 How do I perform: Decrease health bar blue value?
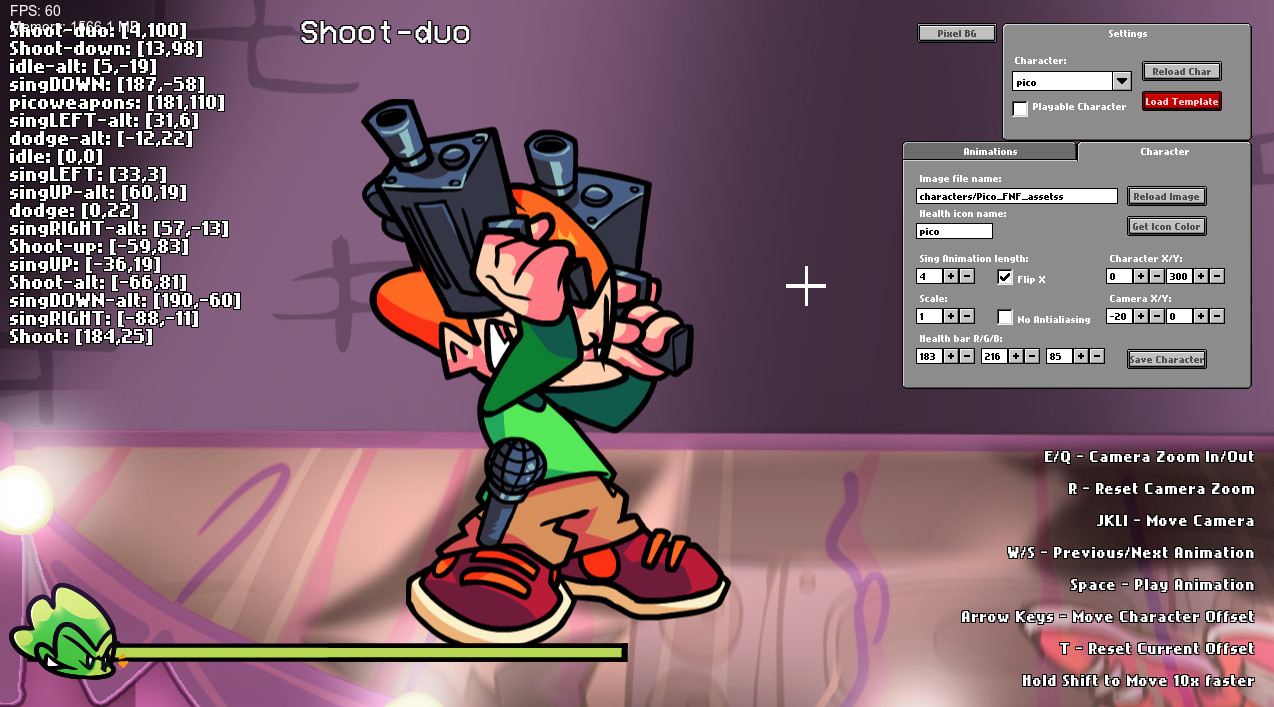[x=1097, y=356]
